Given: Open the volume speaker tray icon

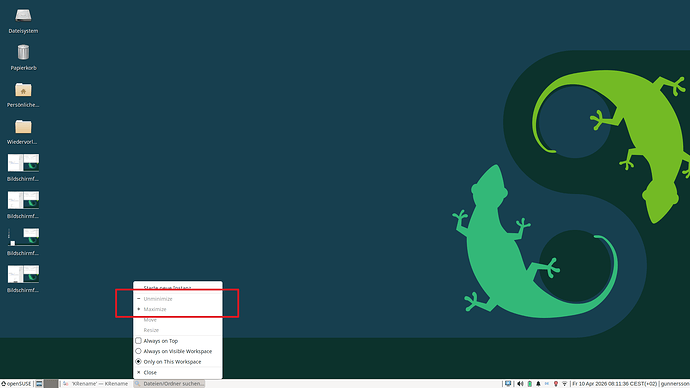Looking at the screenshot, I should pos(520,384).
